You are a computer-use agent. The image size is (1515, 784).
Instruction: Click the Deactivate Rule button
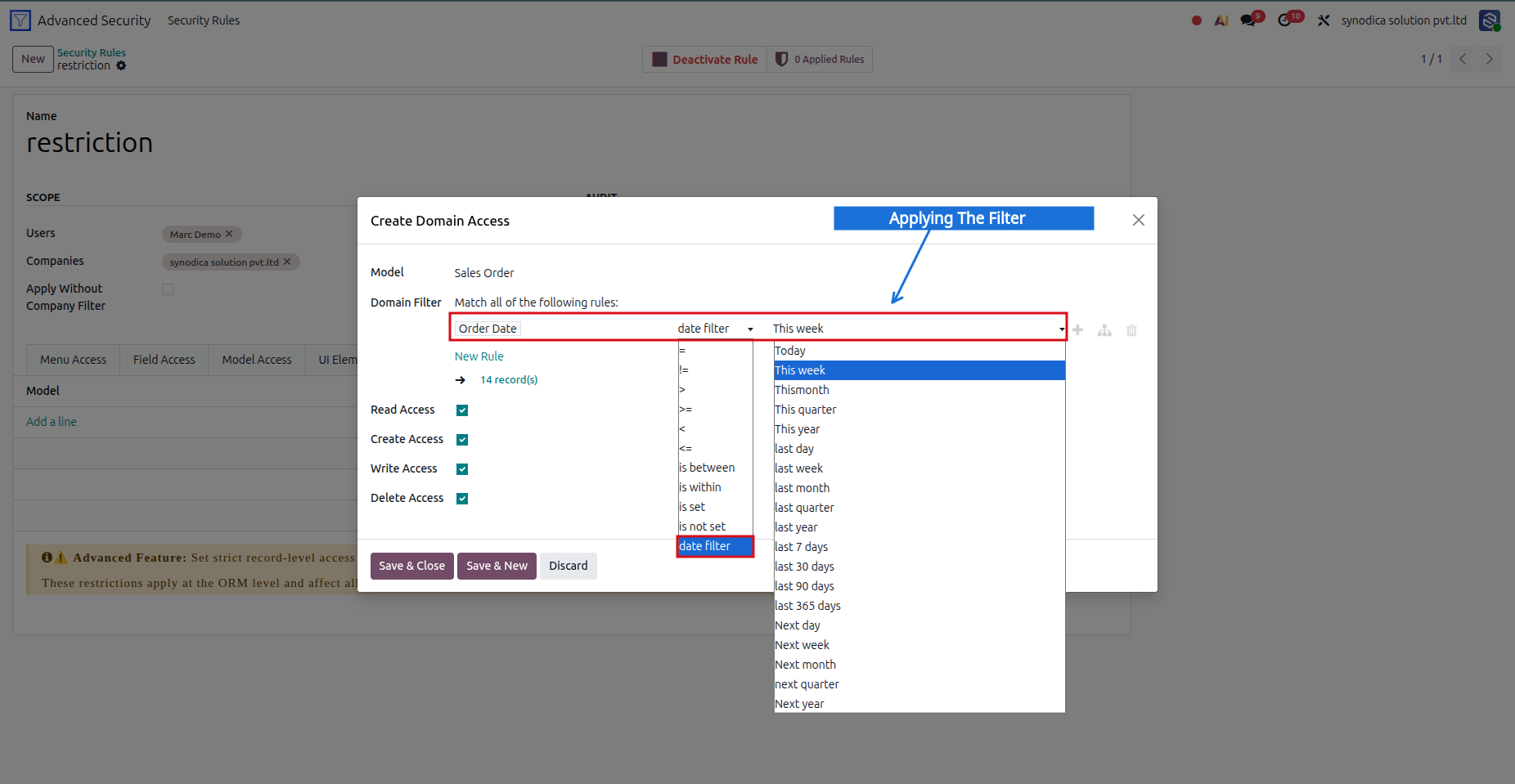coord(705,59)
